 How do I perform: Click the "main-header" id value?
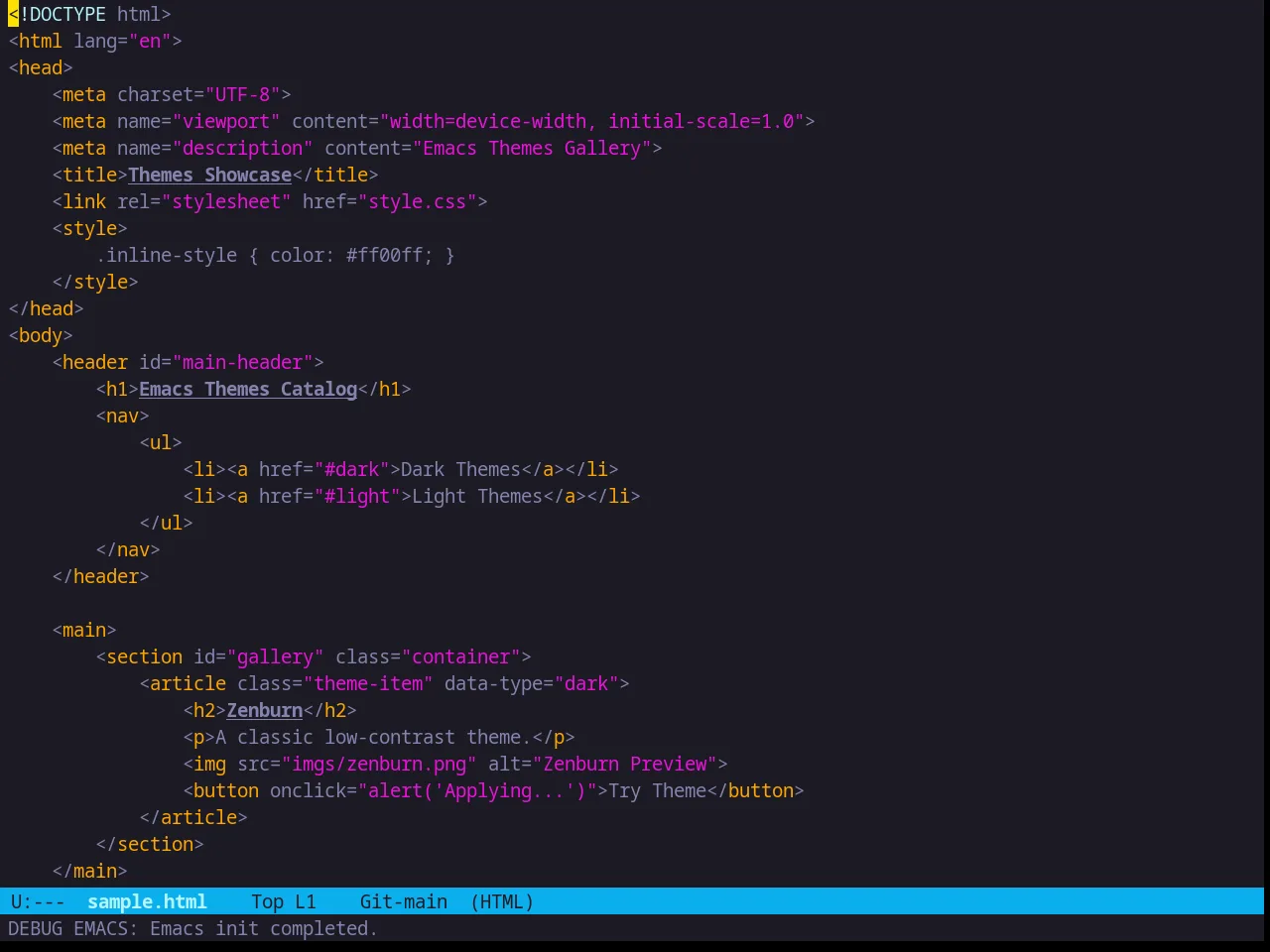(243, 362)
